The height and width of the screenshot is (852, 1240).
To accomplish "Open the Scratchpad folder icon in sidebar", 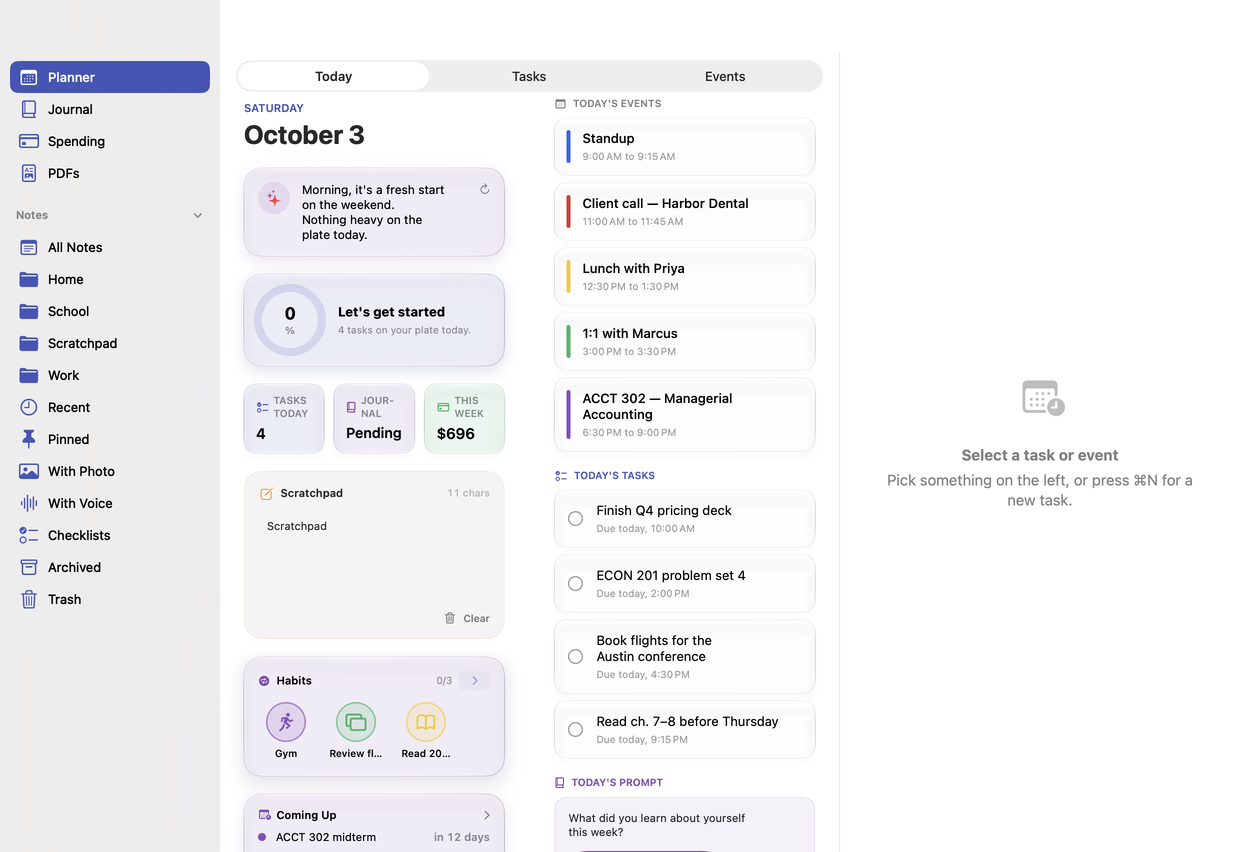I will tap(29, 343).
